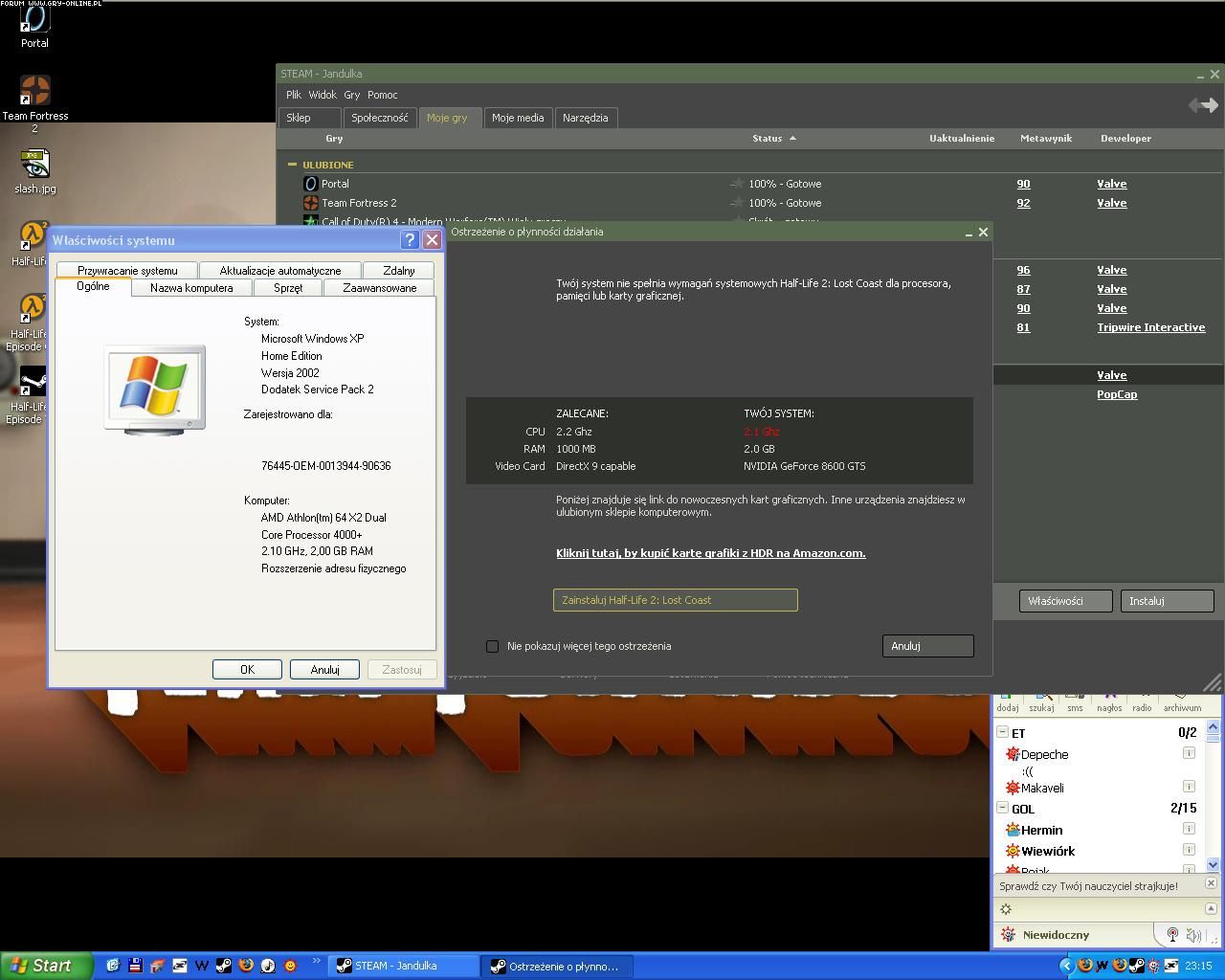The image size is (1225, 980).
Task: Click the help question mark in System Properties
Action: click(410, 240)
